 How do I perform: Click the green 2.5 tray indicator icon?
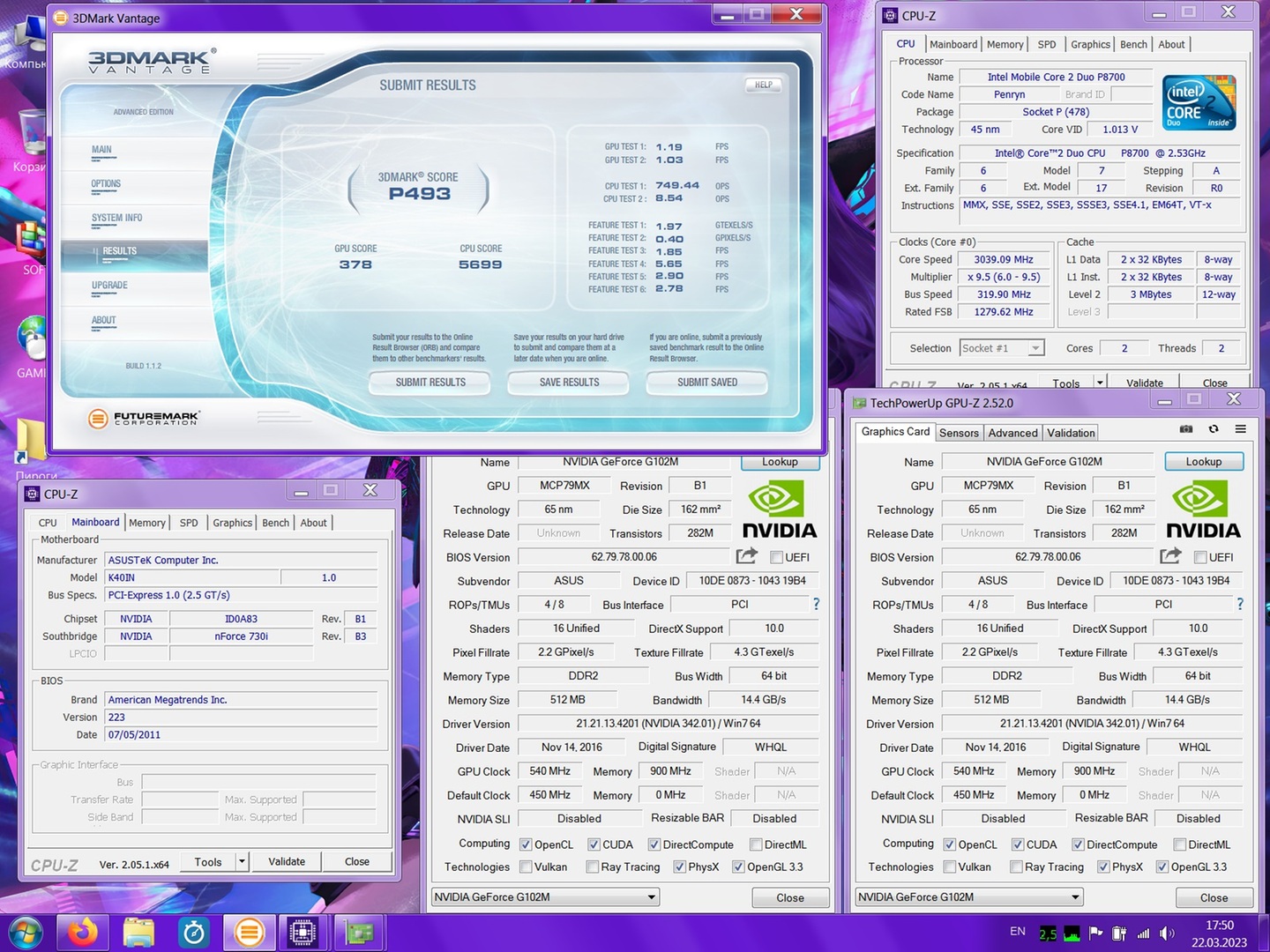(1048, 933)
